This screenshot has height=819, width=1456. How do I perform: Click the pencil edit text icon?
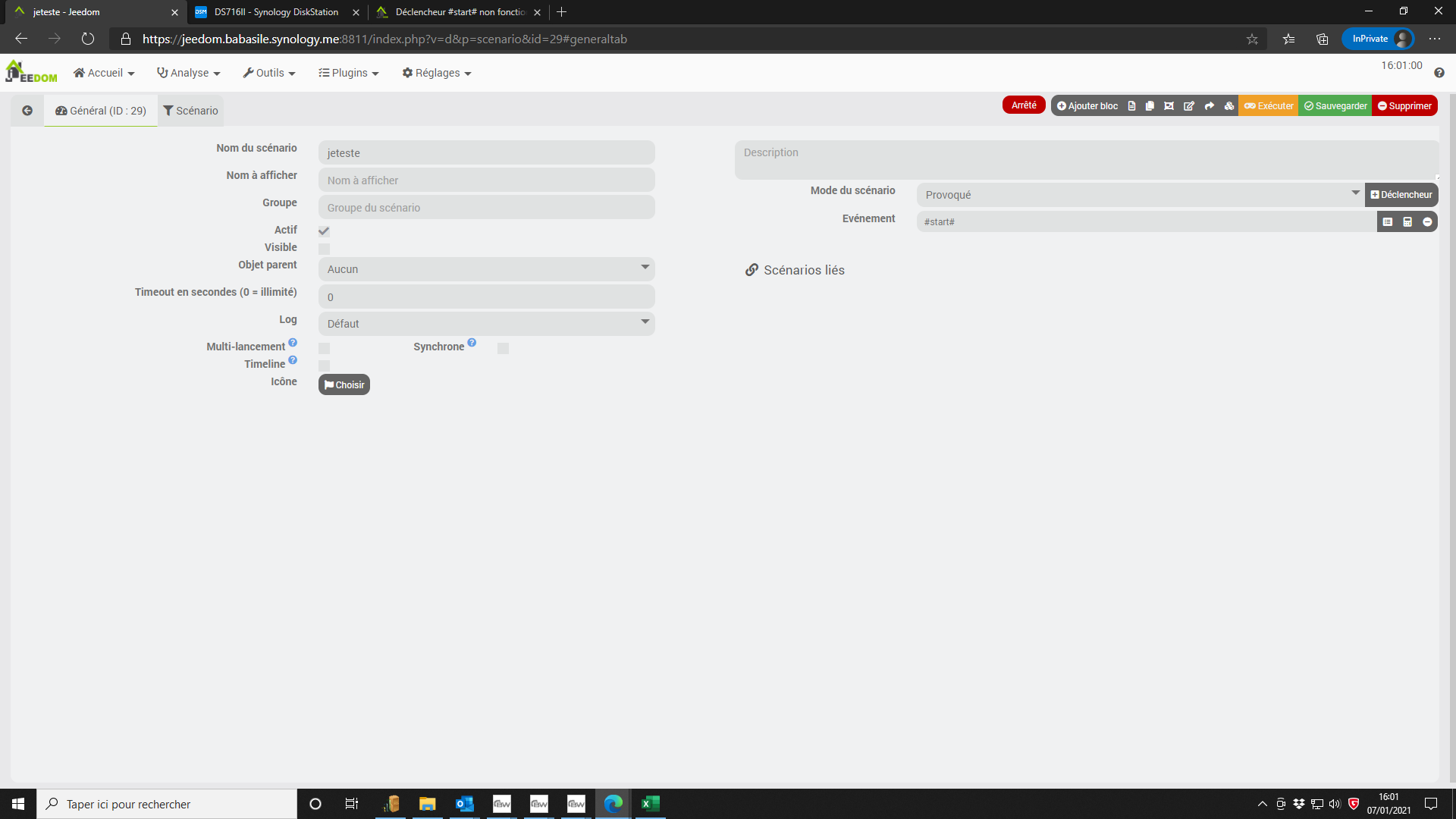[x=1189, y=106]
